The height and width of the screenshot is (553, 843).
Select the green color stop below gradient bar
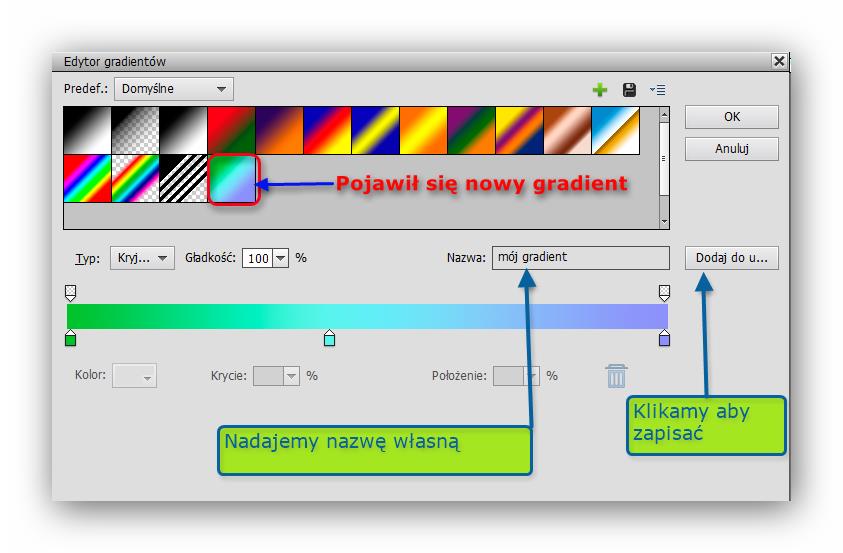click(70, 339)
